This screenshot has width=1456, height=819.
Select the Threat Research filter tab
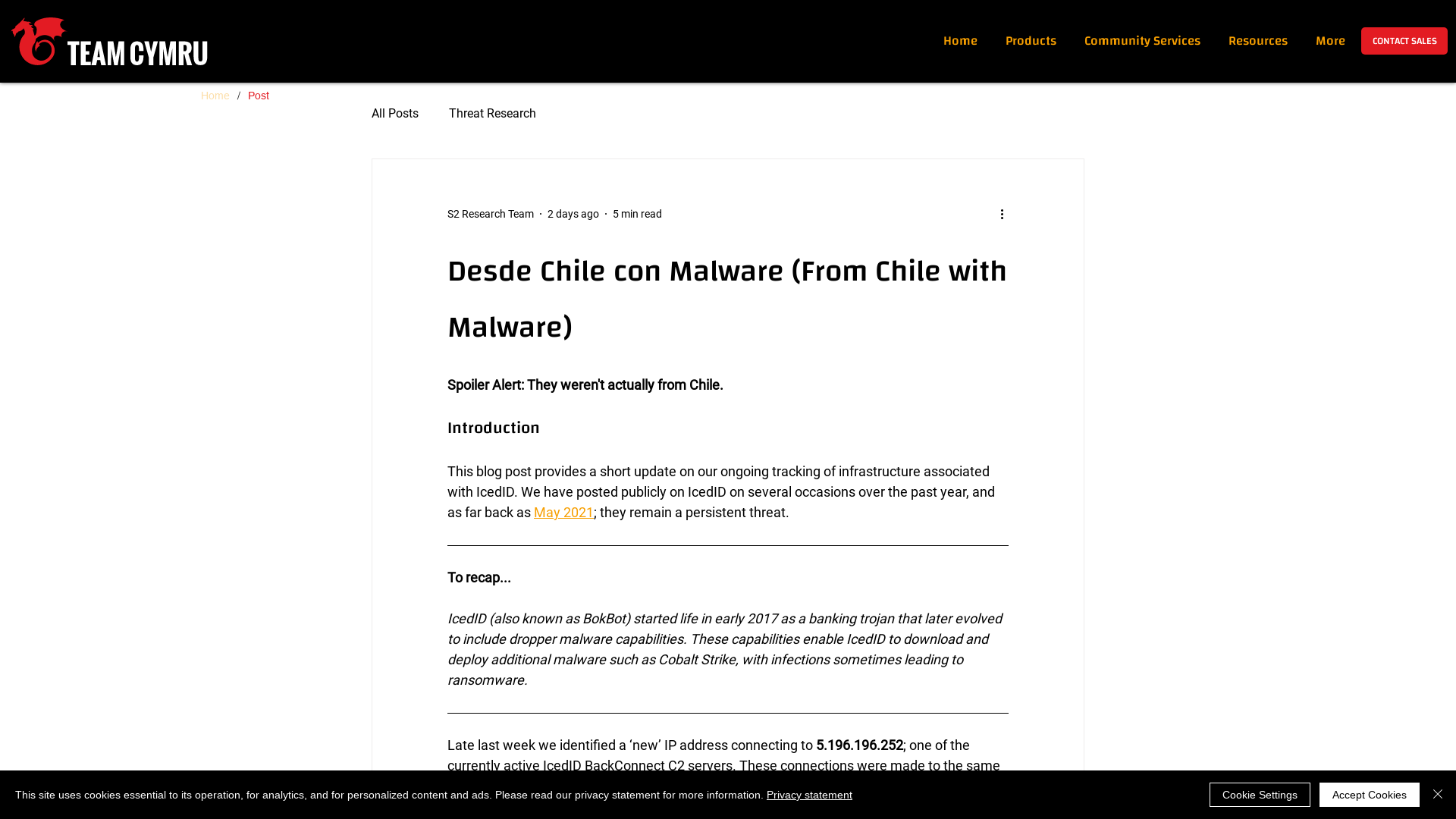[492, 112]
